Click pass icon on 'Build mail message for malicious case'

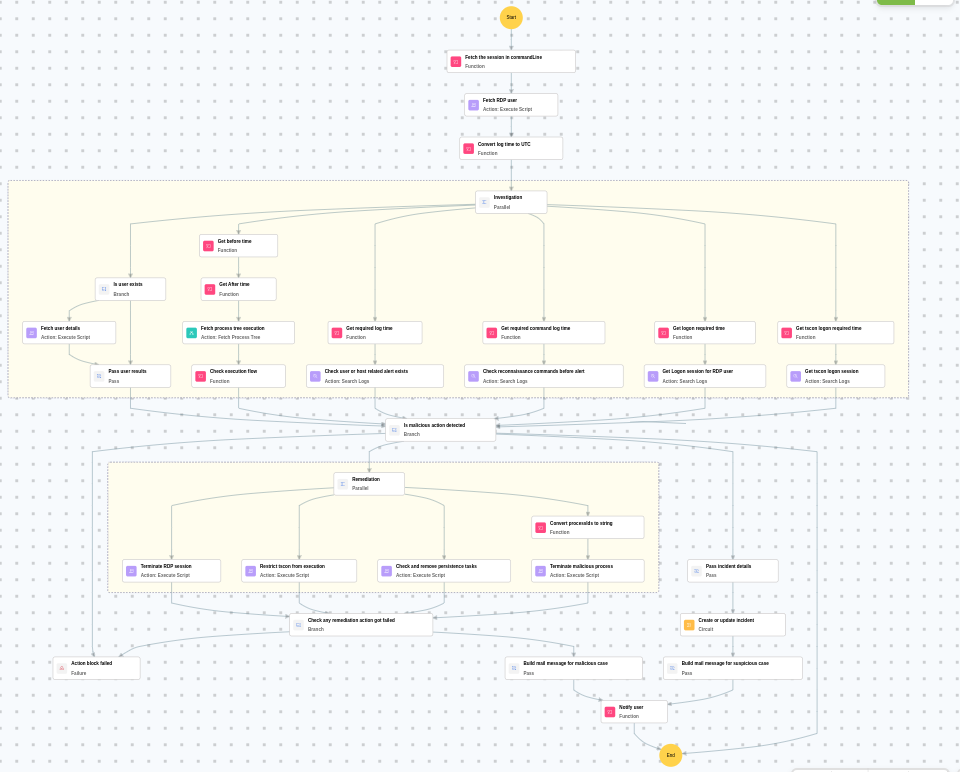(x=514, y=668)
